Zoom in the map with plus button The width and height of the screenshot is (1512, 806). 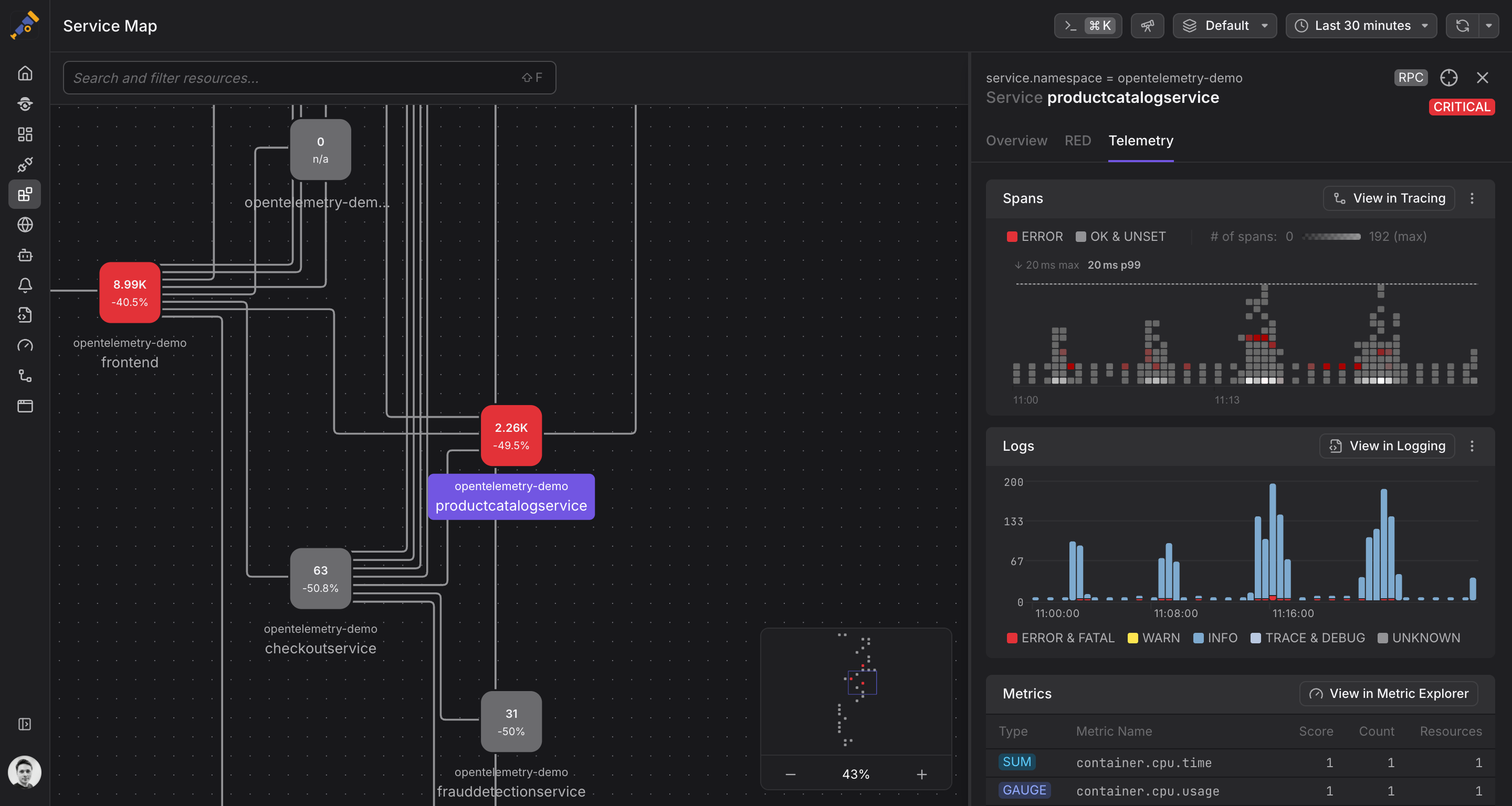click(921, 775)
